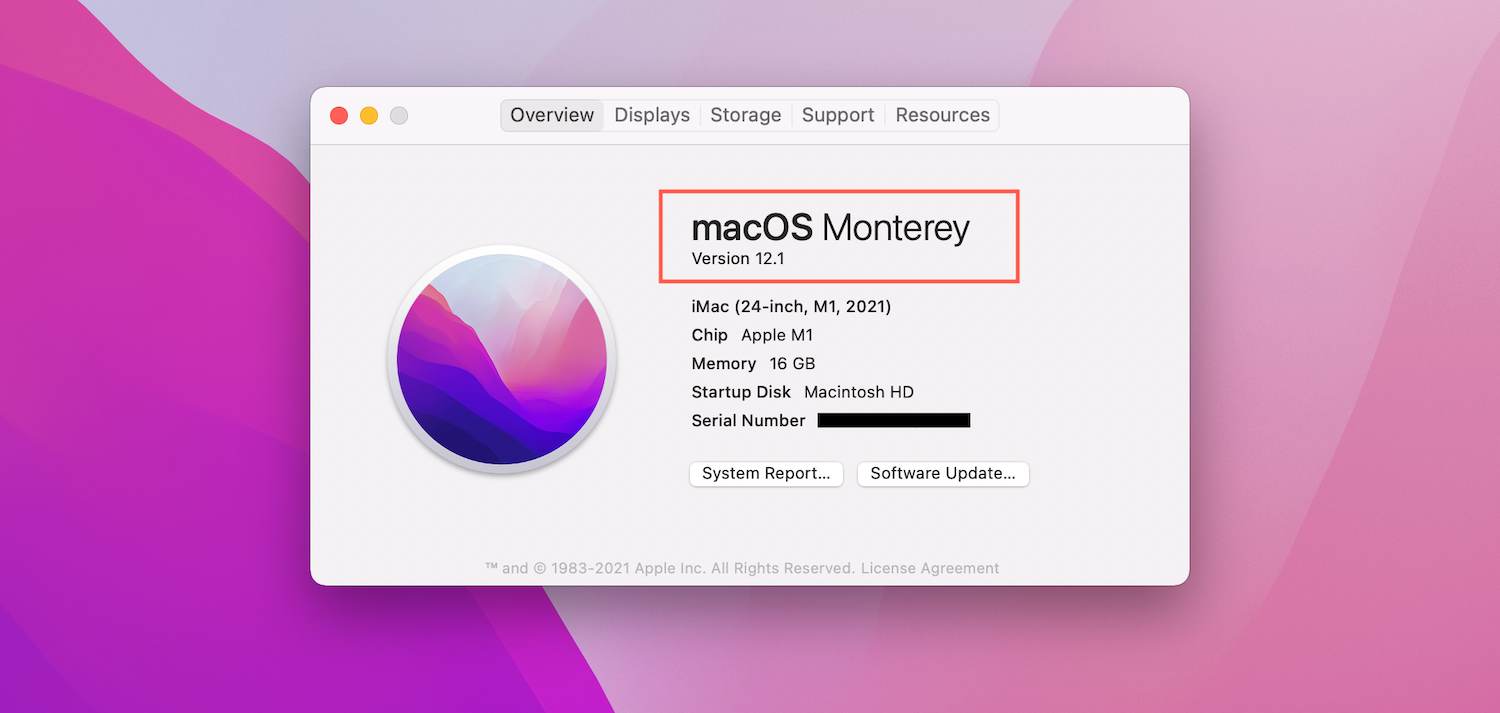This screenshot has width=1500, height=713.
Task: Open Software Update
Action: tap(943, 474)
